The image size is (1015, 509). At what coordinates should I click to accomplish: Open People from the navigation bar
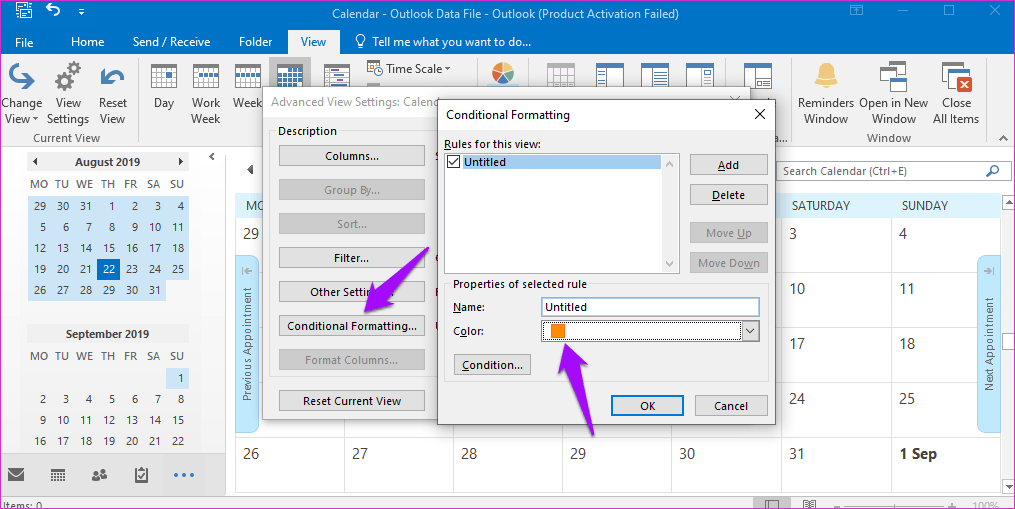pos(100,475)
